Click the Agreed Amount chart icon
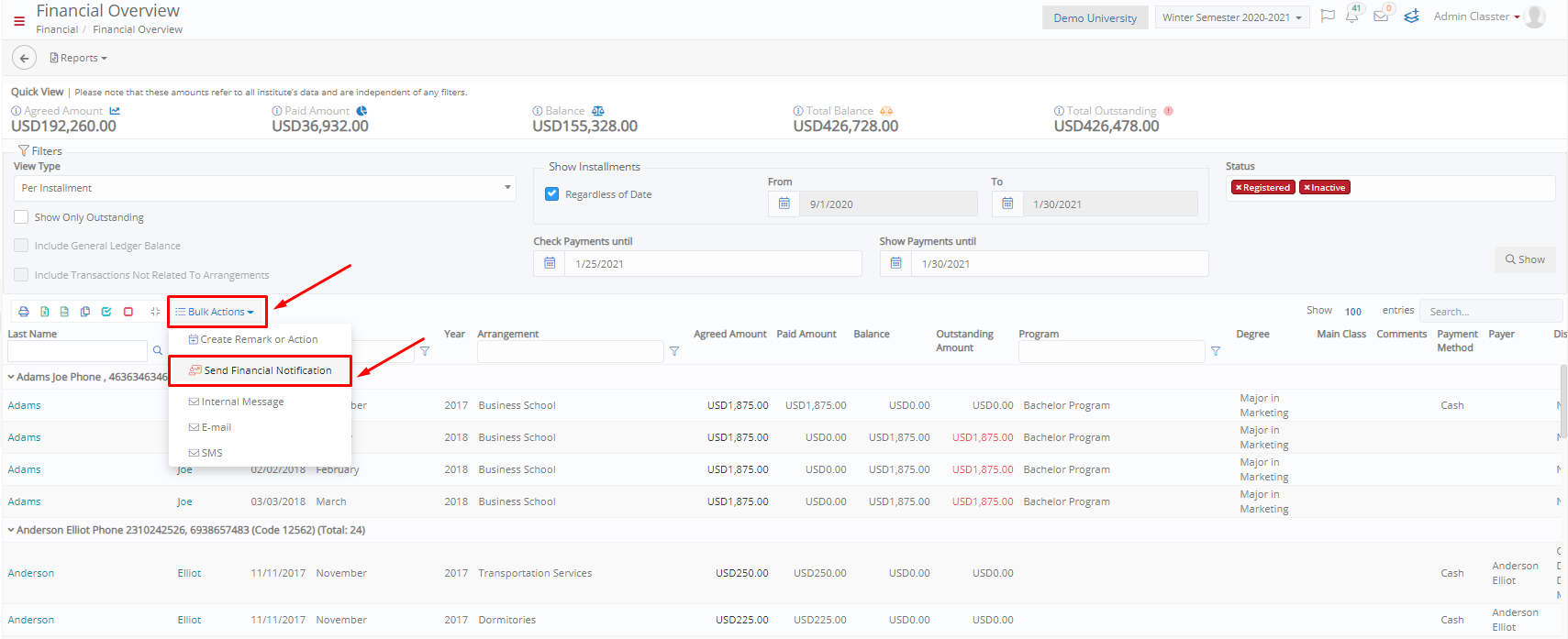Screen dimensions: 1568x639 (115, 111)
